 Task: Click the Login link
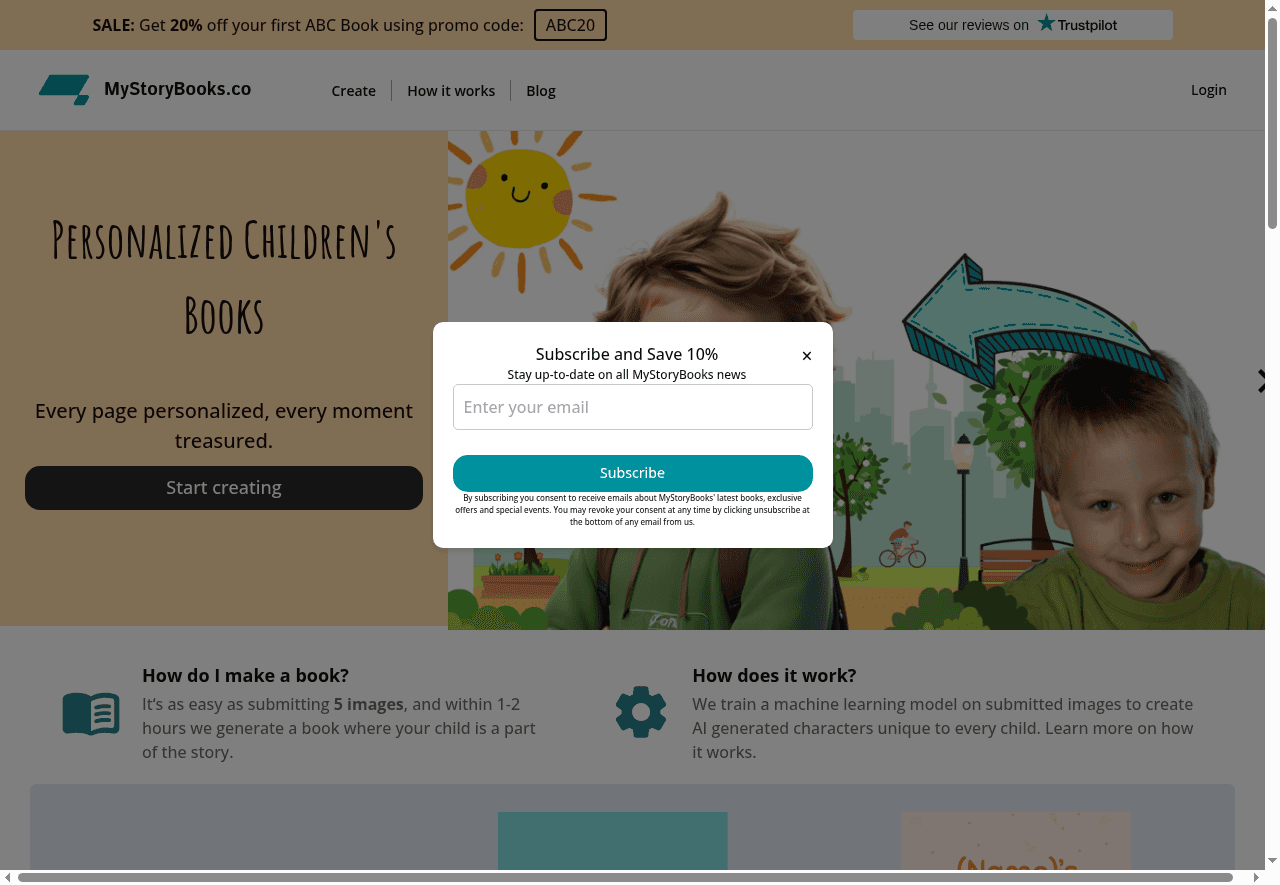1208,89
